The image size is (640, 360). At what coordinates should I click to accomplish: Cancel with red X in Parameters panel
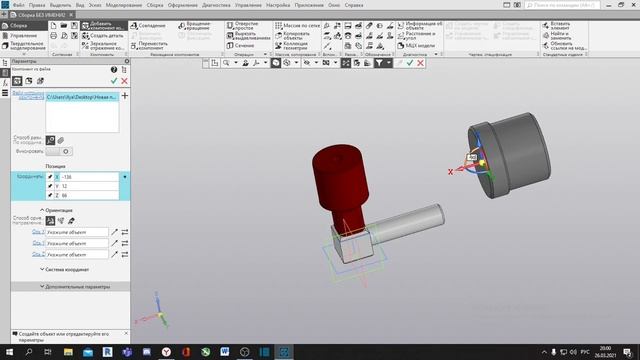click(124, 81)
